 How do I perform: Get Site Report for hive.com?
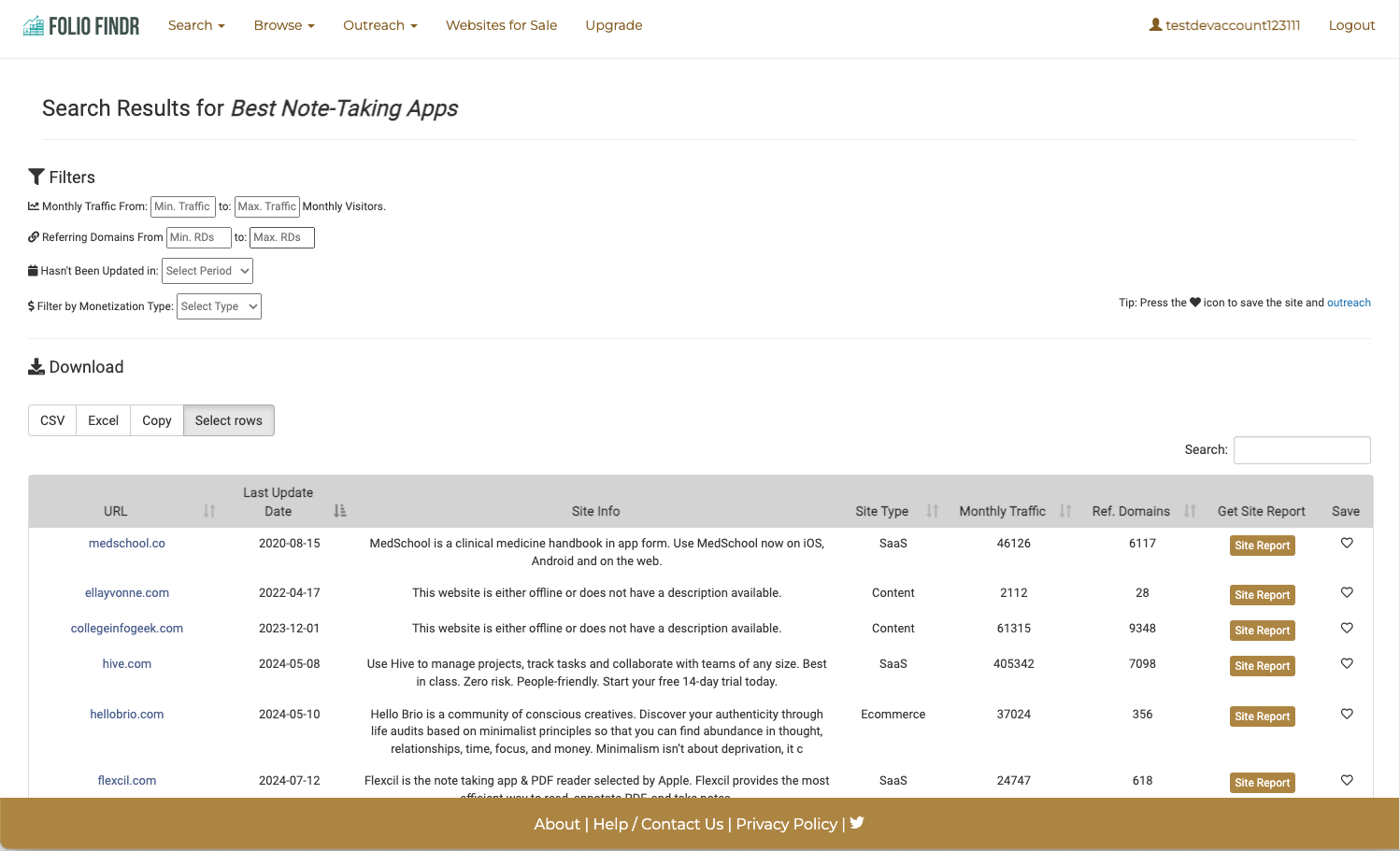click(1262, 666)
